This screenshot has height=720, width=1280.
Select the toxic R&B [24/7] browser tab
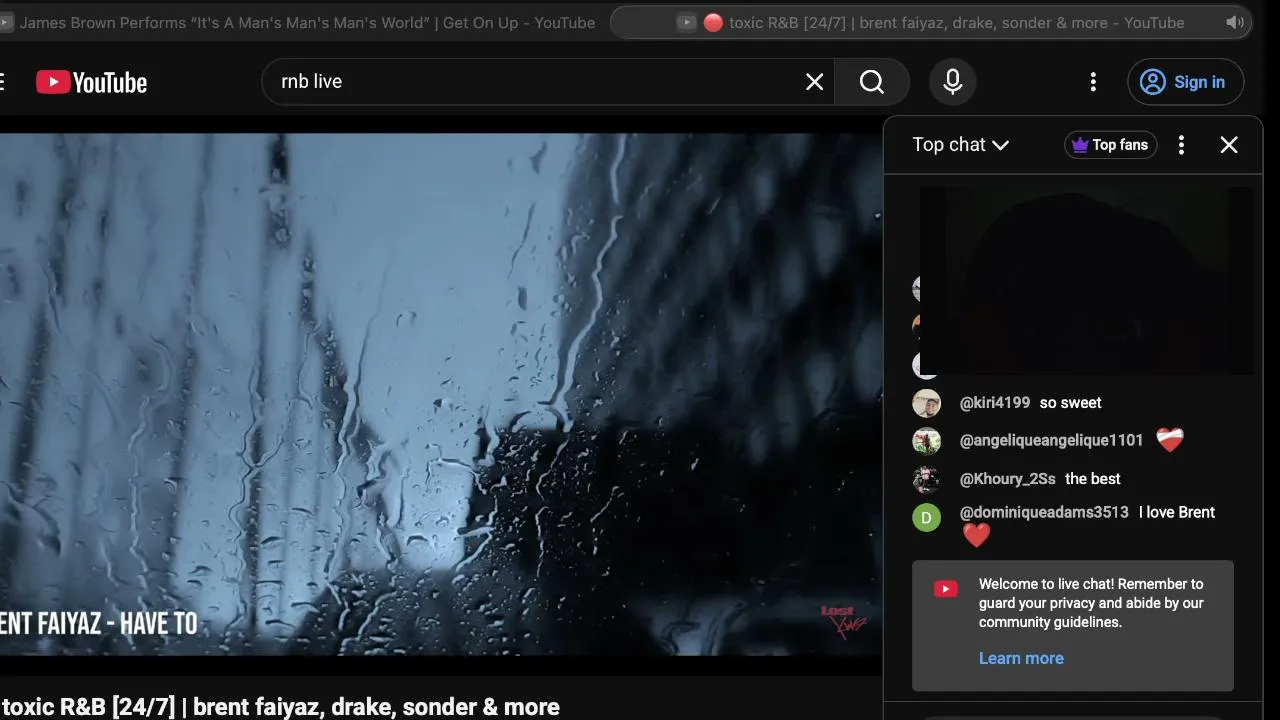(x=931, y=22)
